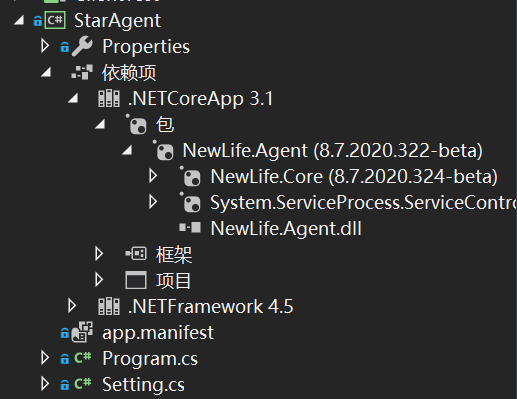Click the StarAgent C# project icon

click(55, 20)
